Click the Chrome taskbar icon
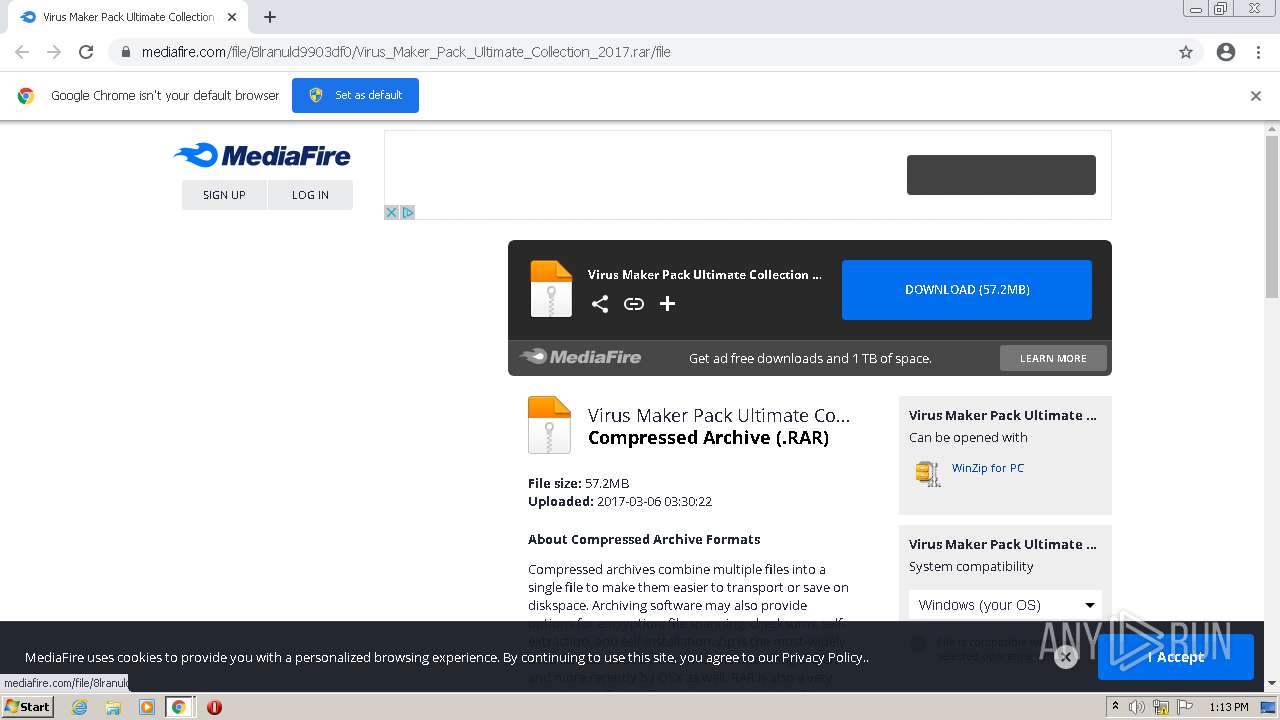Image resolution: width=1280 pixels, height=720 pixels. pyautogui.click(x=179, y=707)
